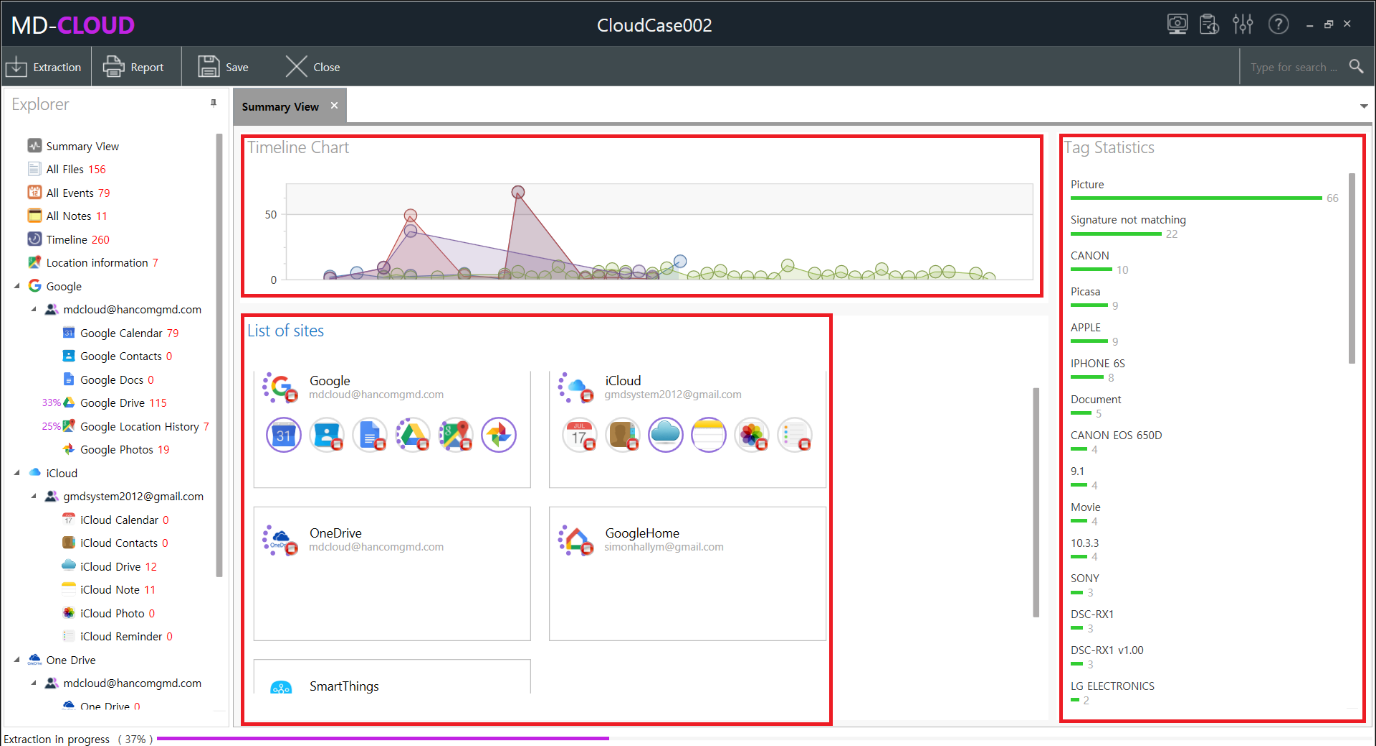Collapse the iCloud node in Explorer
The image size is (1376, 746).
click(x=17, y=473)
